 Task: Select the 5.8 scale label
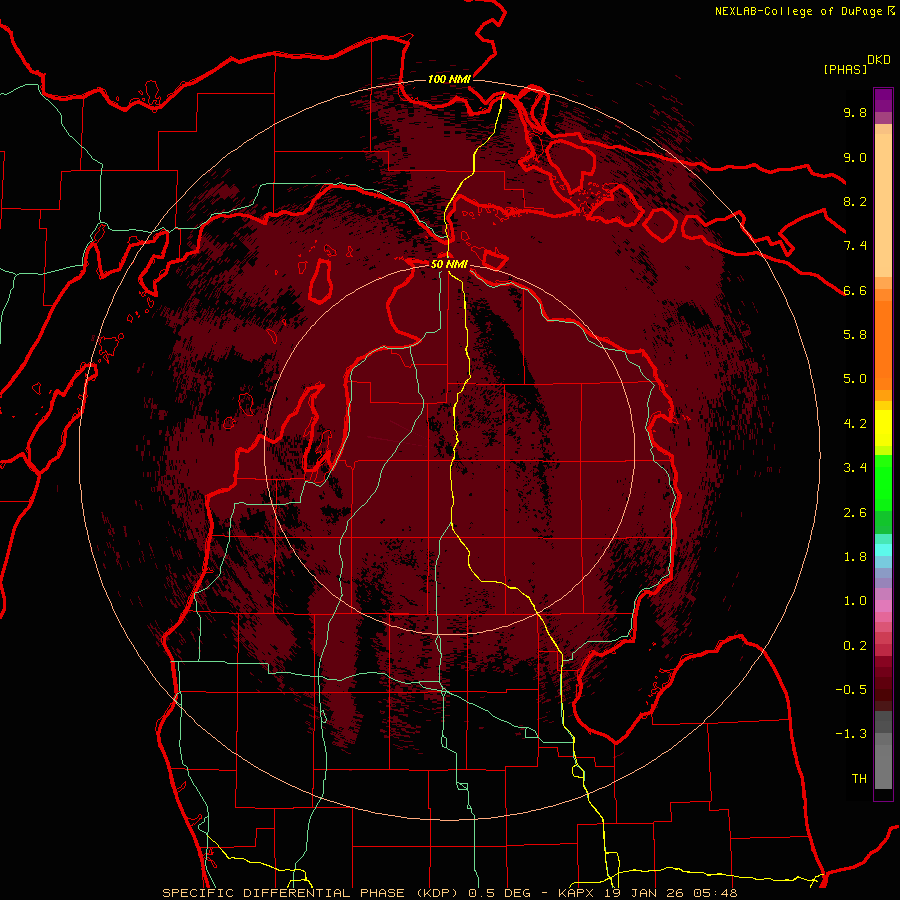(855, 335)
